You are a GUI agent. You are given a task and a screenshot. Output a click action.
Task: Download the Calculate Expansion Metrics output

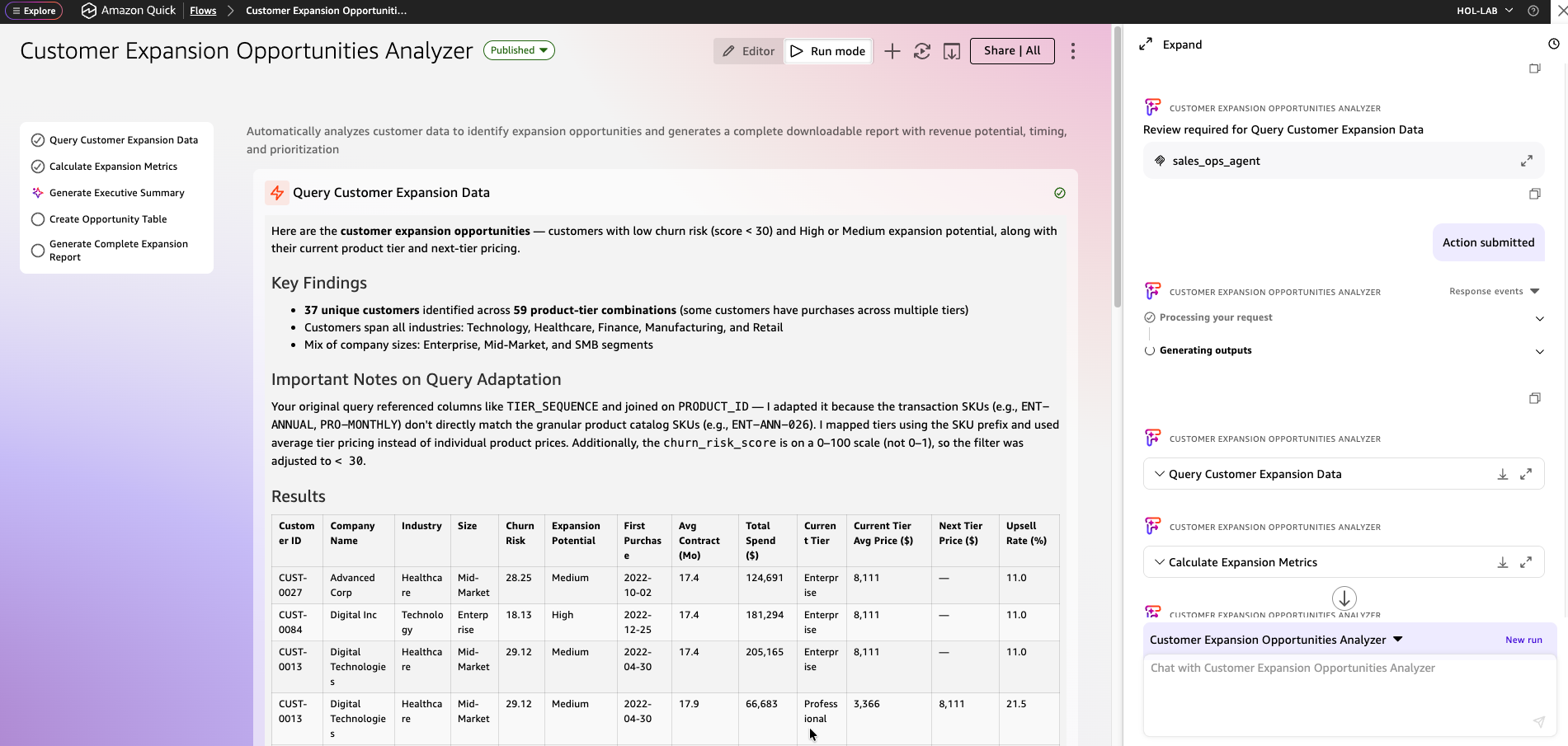coord(1503,562)
